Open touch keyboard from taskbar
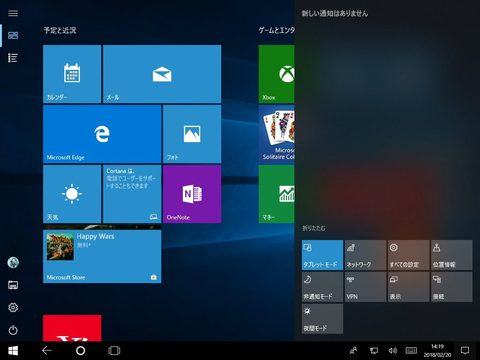The height and width of the screenshot is (360, 480). 411,351
